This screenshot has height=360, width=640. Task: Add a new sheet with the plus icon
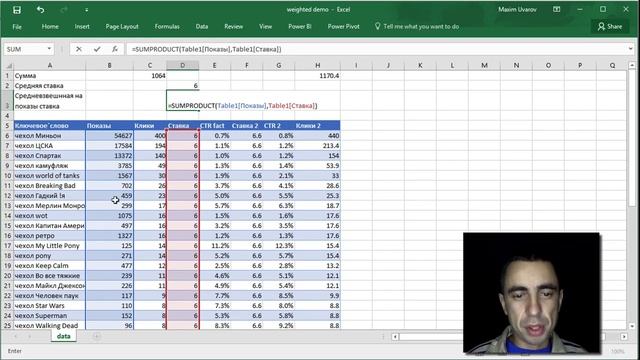pos(97,336)
